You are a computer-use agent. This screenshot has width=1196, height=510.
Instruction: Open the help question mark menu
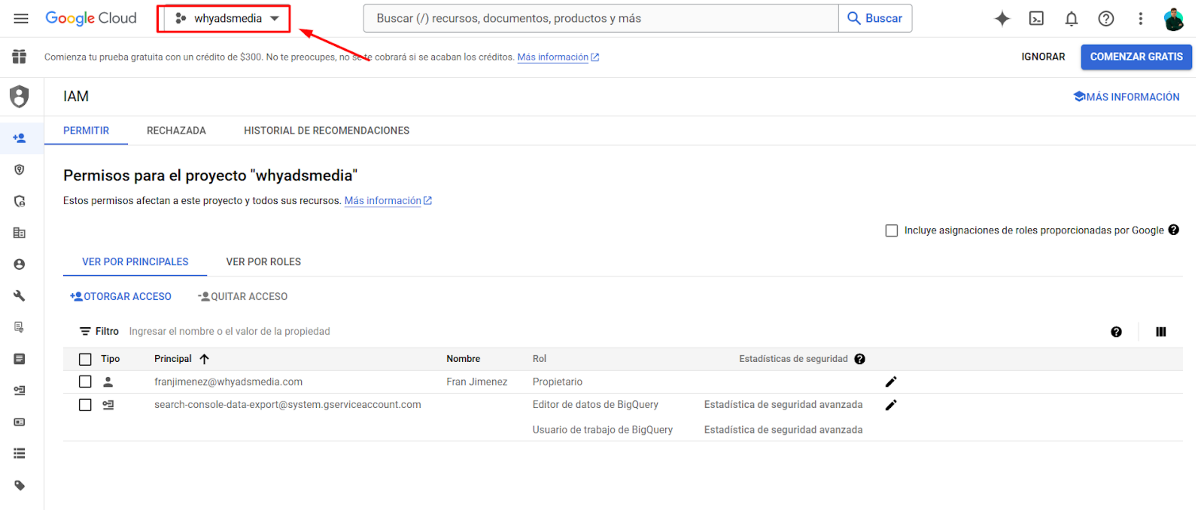pos(1106,18)
